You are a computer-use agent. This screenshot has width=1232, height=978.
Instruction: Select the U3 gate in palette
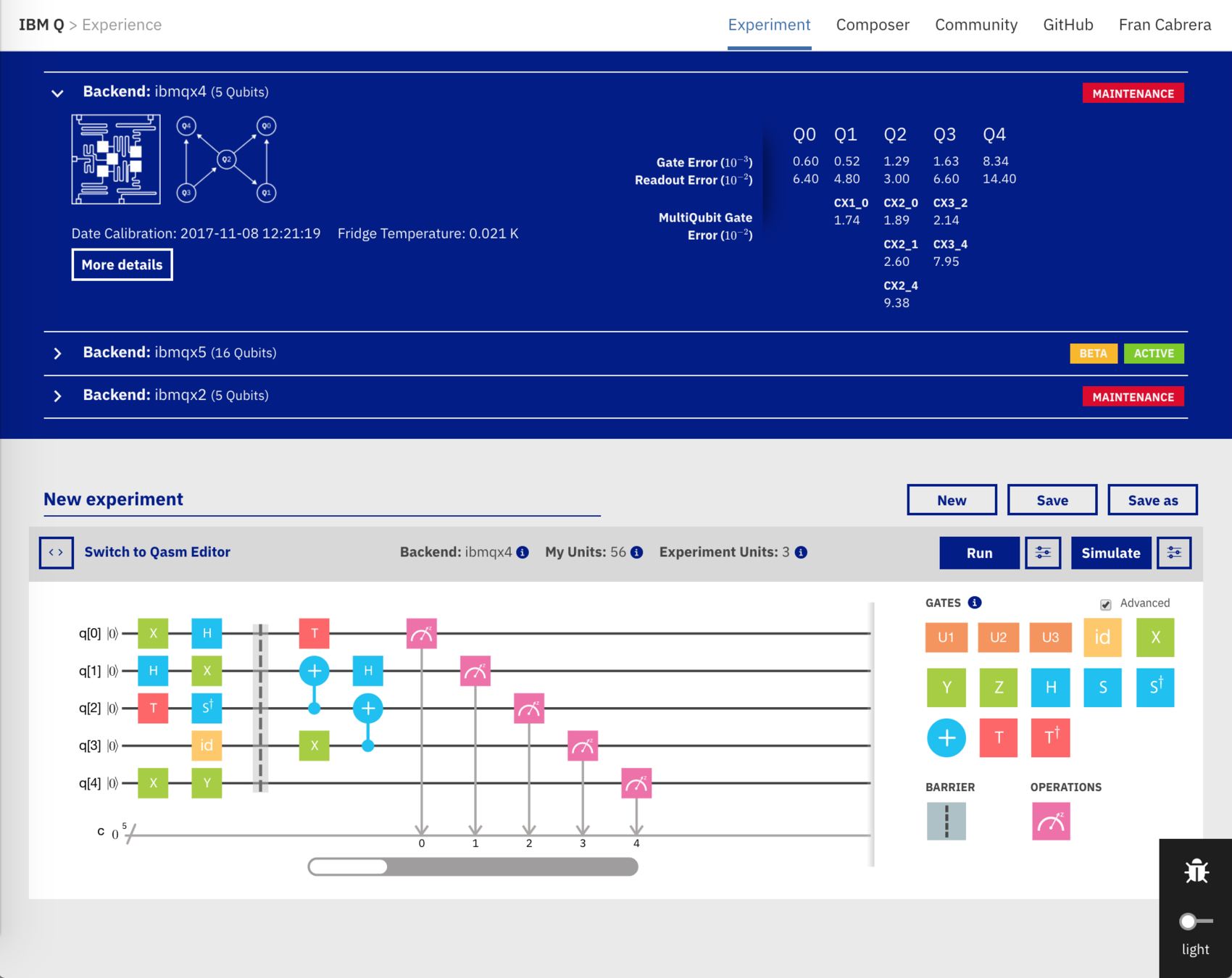tap(1050, 638)
